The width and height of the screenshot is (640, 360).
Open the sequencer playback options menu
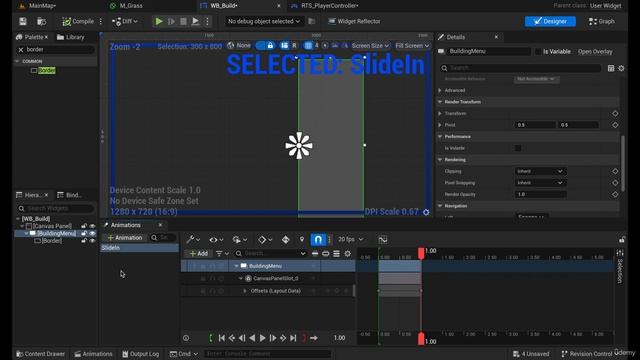(239, 240)
